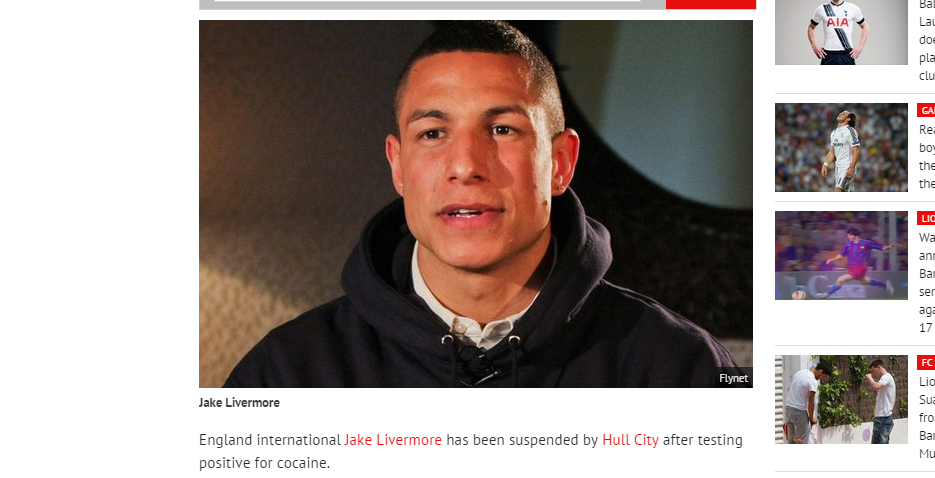
Task: Open the Barcelona player kicking ball thumbnail
Action: pos(841,255)
